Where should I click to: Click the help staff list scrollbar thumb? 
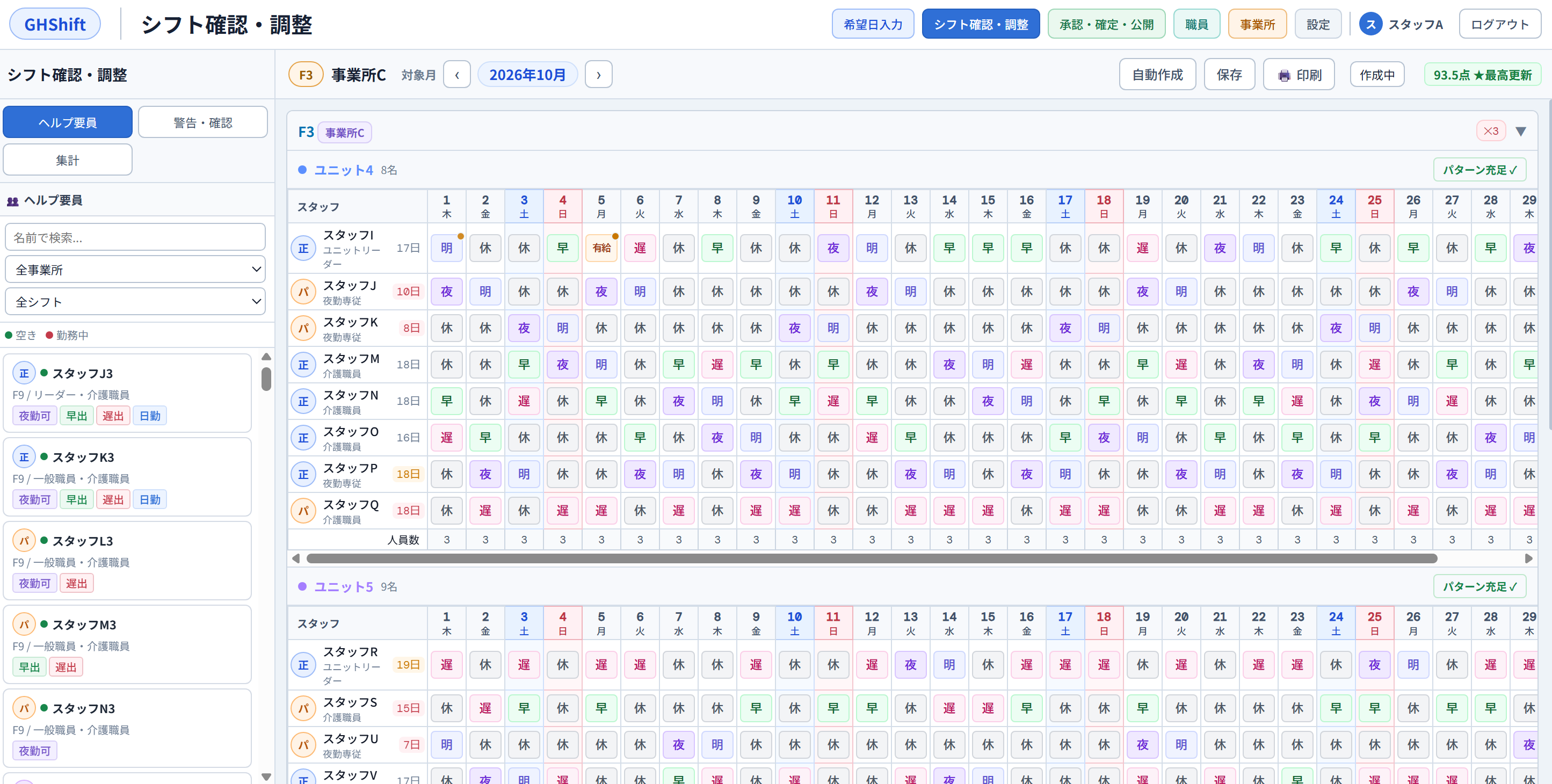click(266, 379)
